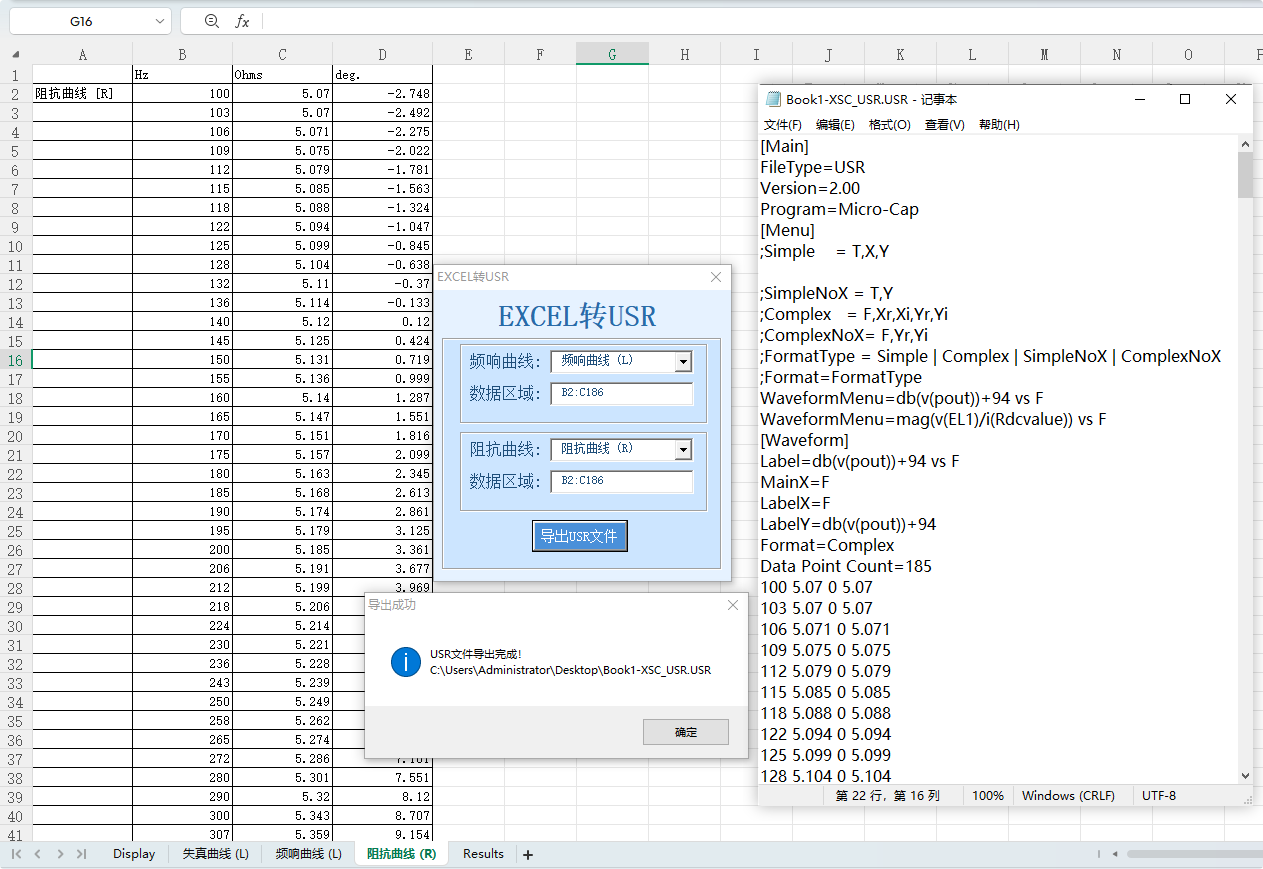Screen dimensions: 1263x869
Task: Click Notepad scrollbar up arrow
Action: coord(1245,144)
